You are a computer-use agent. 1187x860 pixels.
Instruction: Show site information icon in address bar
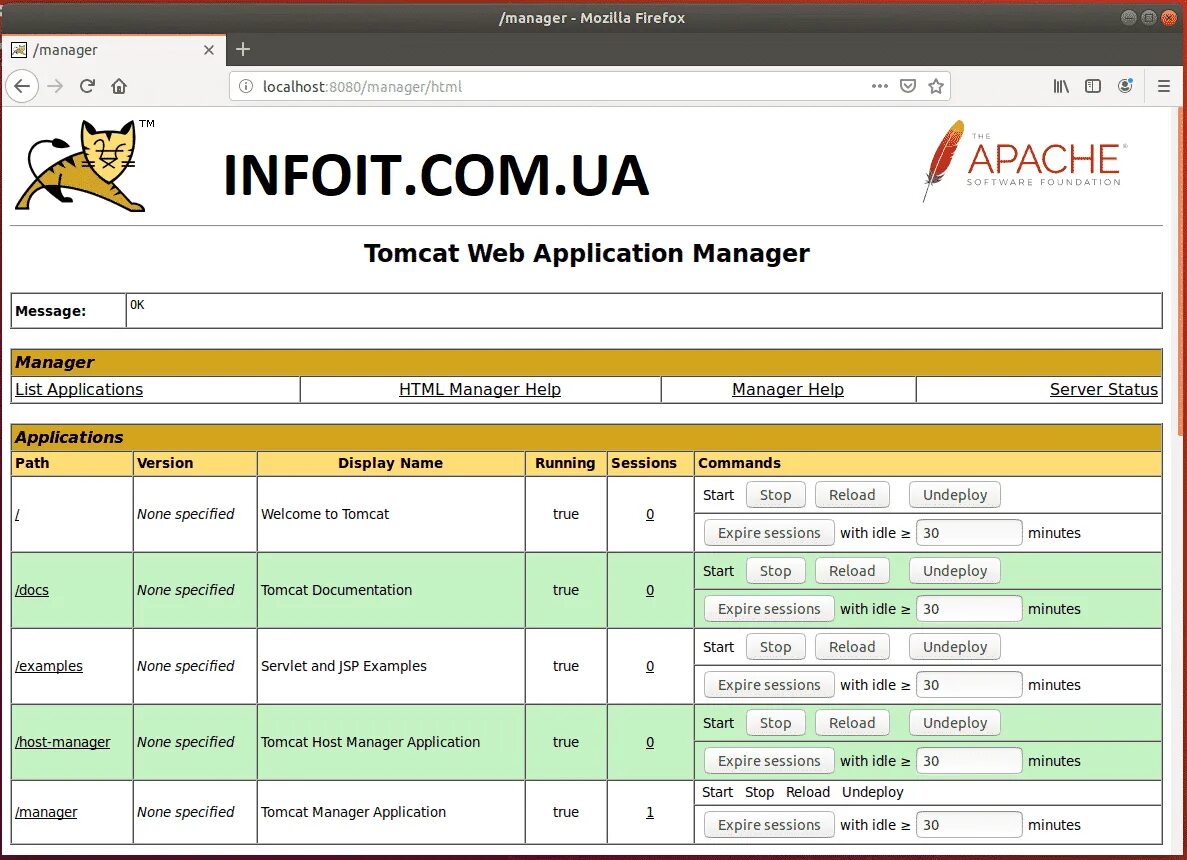click(246, 86)
